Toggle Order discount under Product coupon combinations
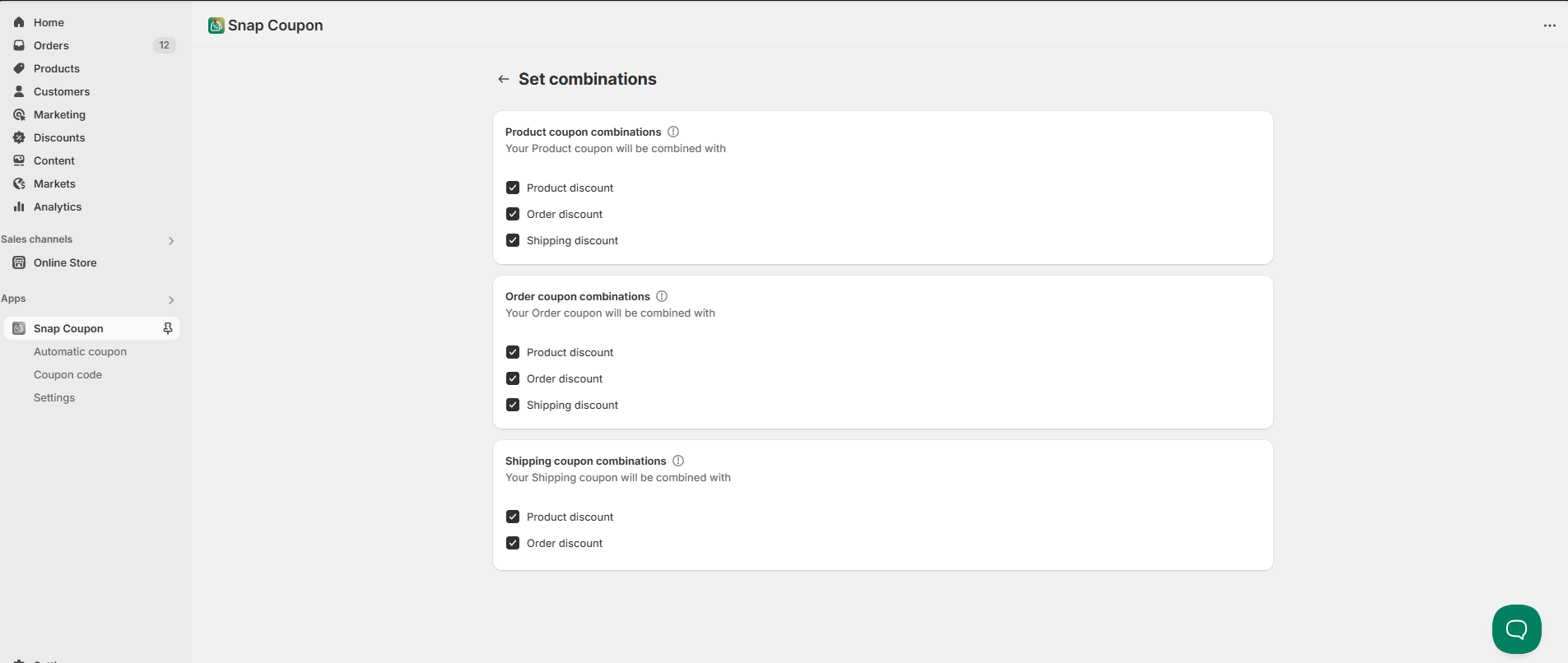The width and height of the screenshot is (1568, 663). tap(513, 214)
